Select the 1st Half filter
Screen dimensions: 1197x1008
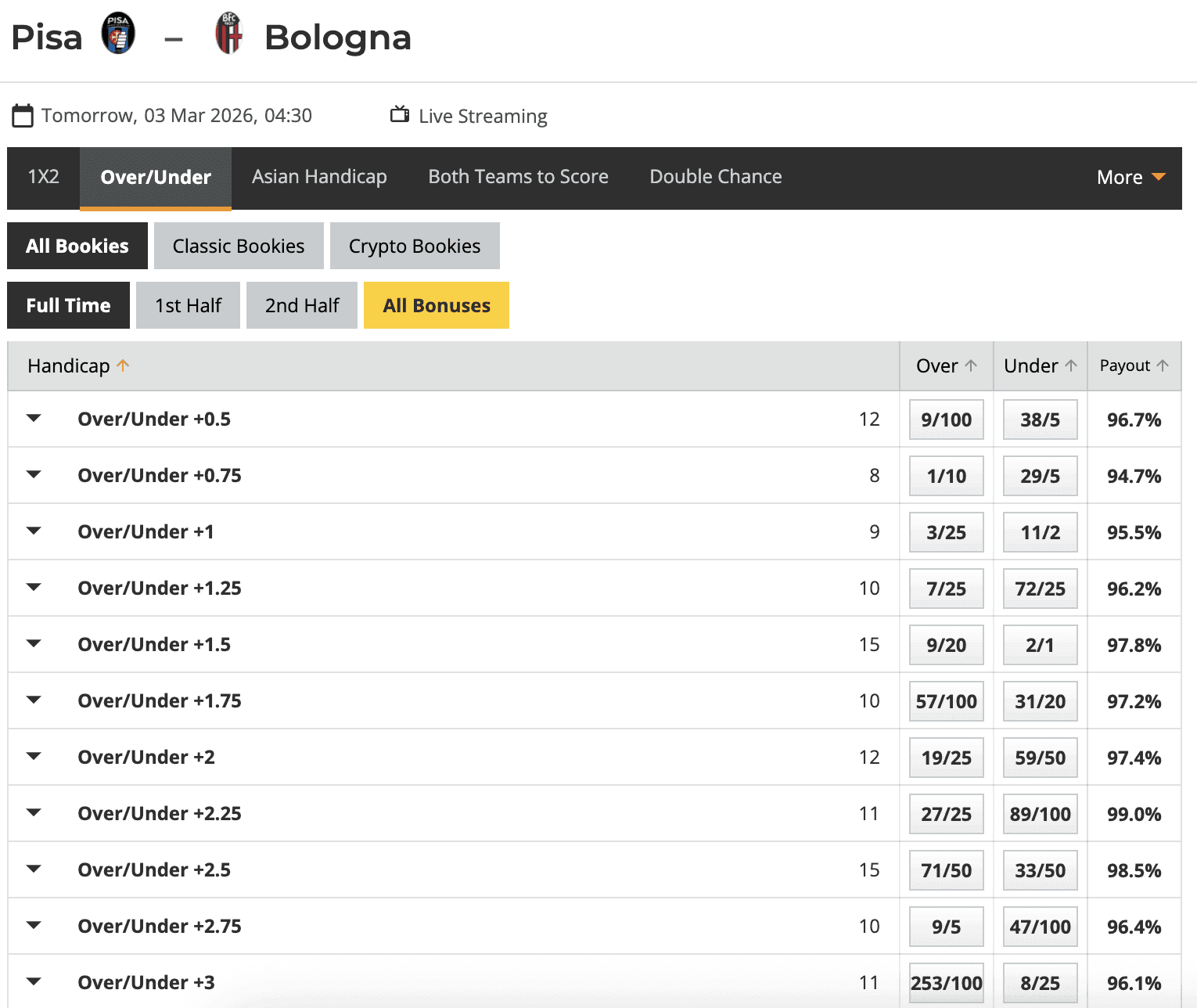pos(188,304)
